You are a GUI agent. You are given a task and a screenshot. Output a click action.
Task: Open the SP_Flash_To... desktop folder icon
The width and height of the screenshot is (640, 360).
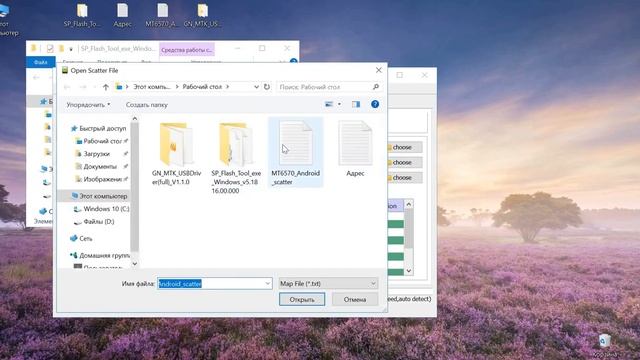point(82,16)
